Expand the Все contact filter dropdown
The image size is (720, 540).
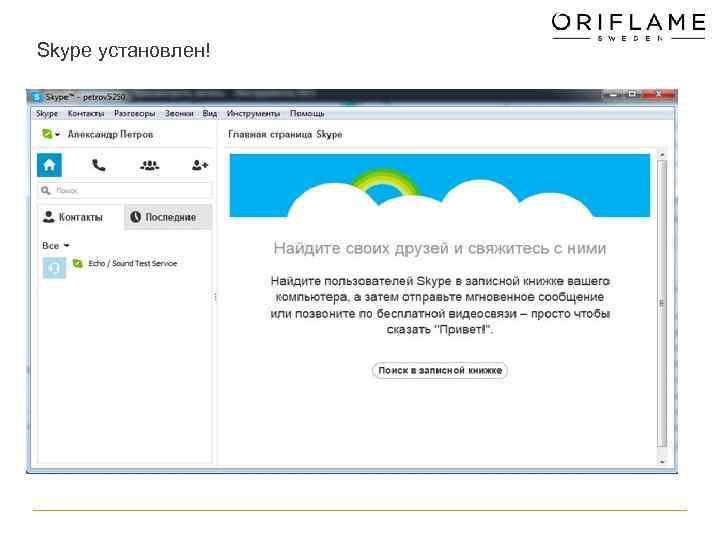(56, 246)
